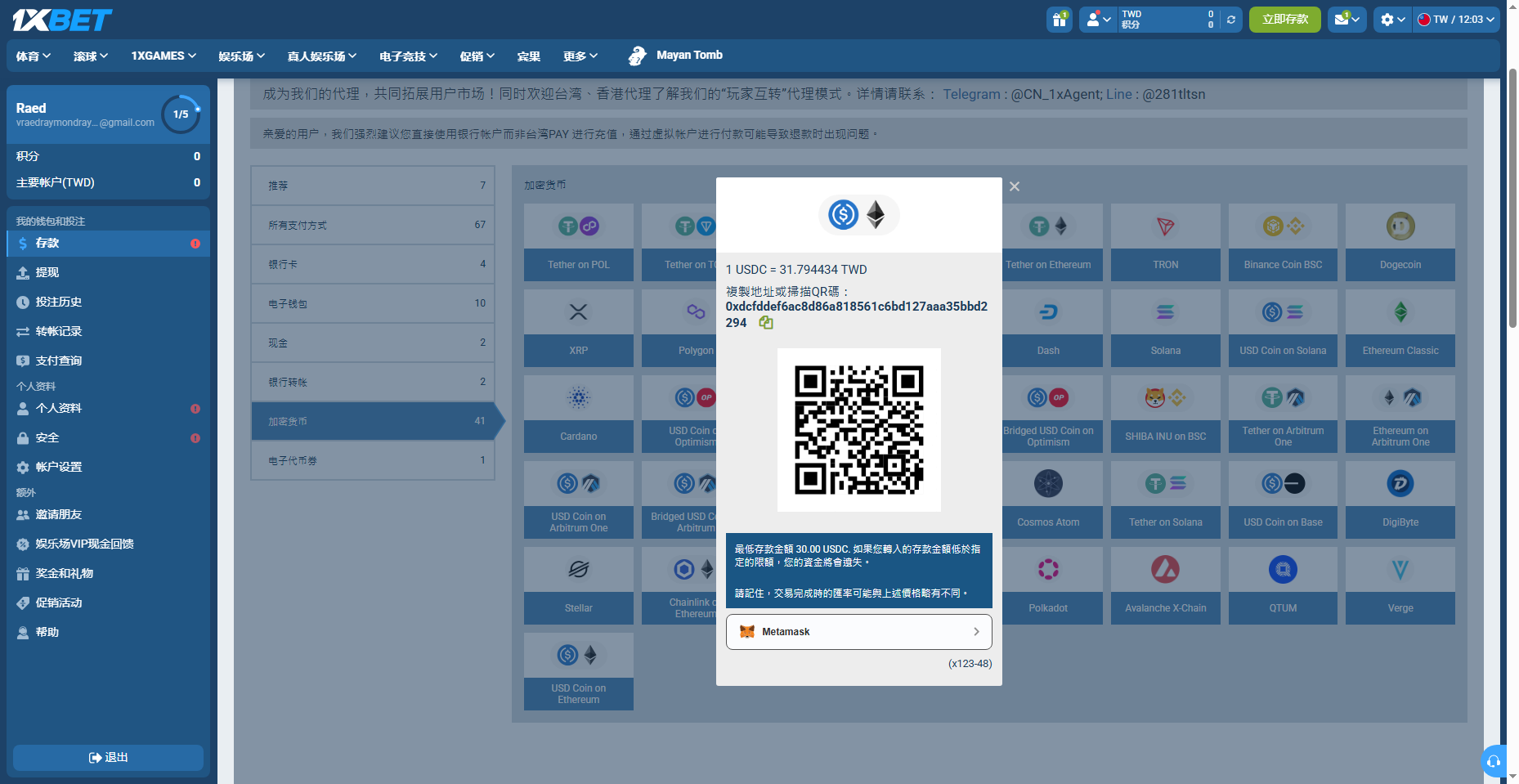
Task: Choose the Cardano payment tile
Action: (x=579, y=414)
